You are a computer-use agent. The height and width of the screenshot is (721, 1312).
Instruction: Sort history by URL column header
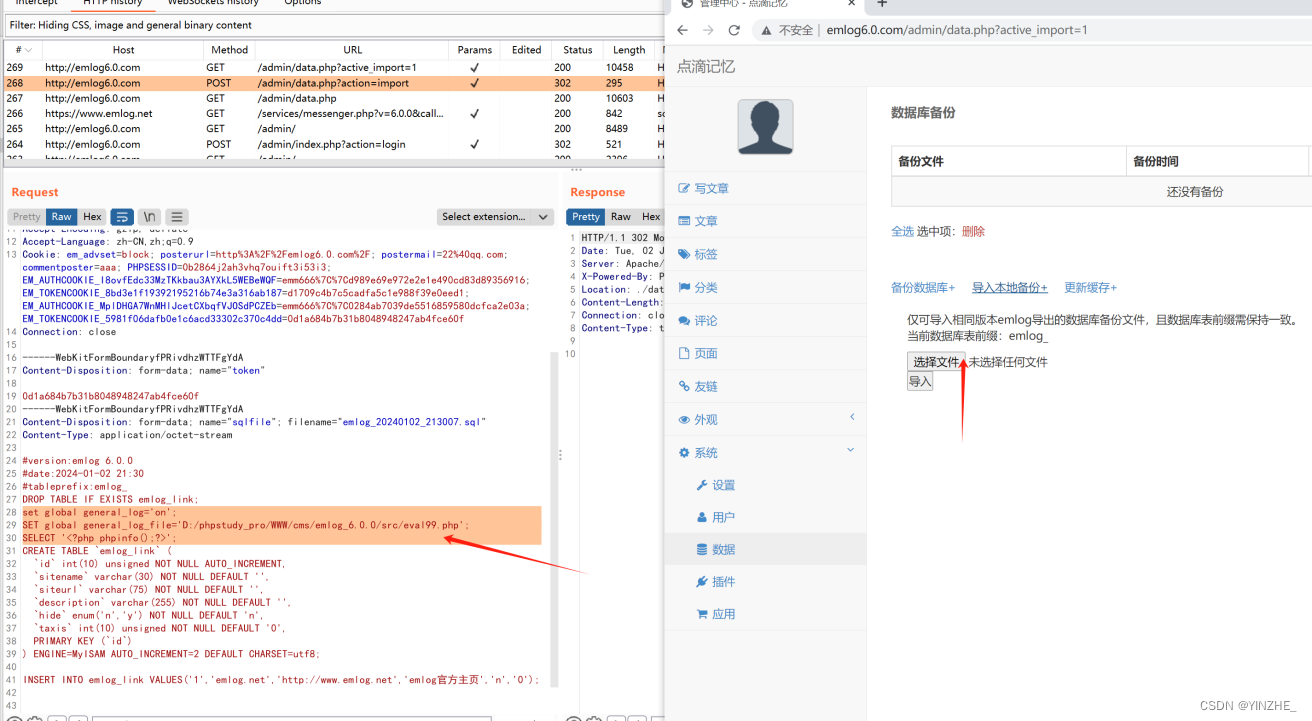click(352, 50)
